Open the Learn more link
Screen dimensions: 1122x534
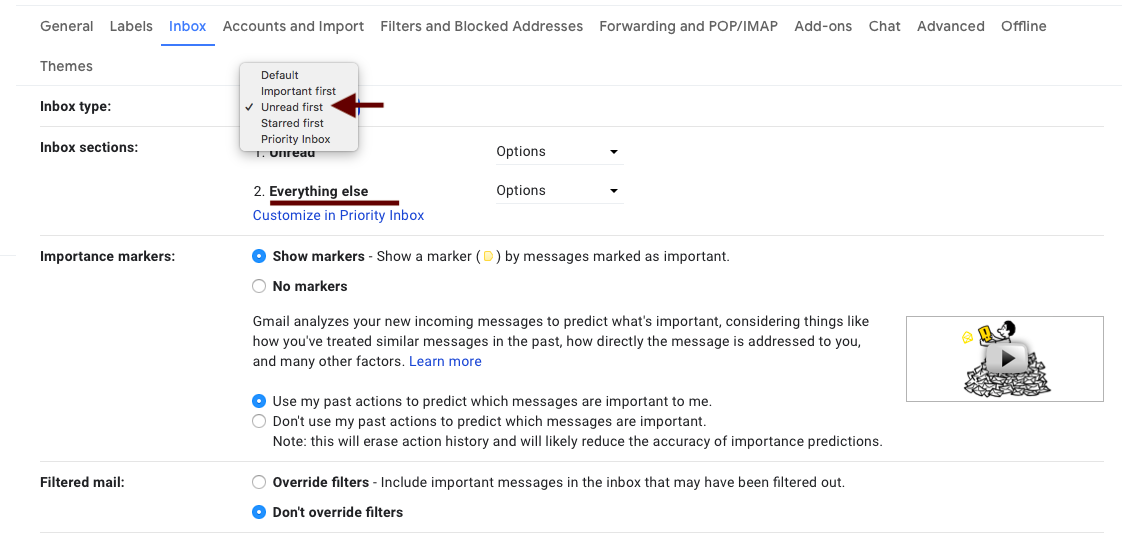click(x=445, y=361)
